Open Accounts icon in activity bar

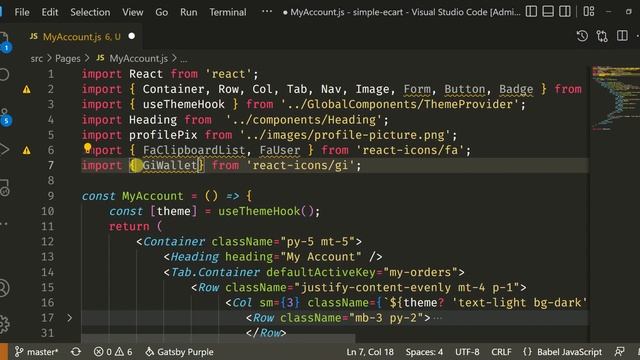pyautogui.click(x=4, y=288)
